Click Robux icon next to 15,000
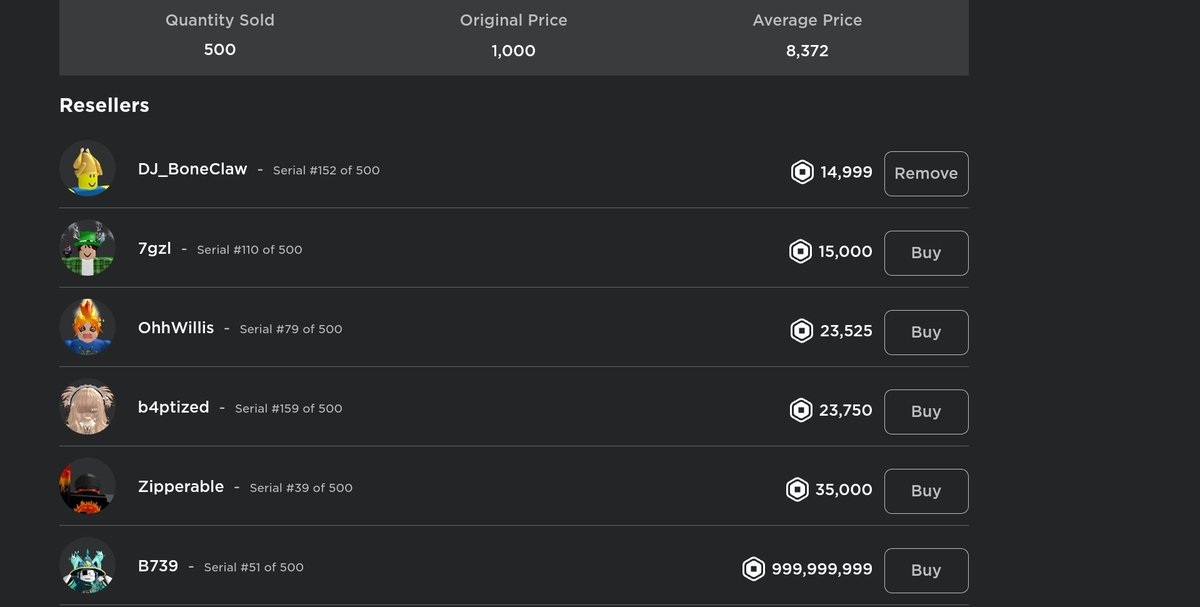 [x=800, y=252]
